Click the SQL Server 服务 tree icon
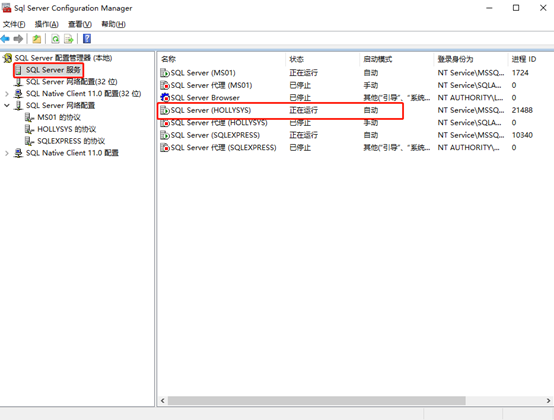The height and width of the screenshot is (420, 554). click(19, 70)
